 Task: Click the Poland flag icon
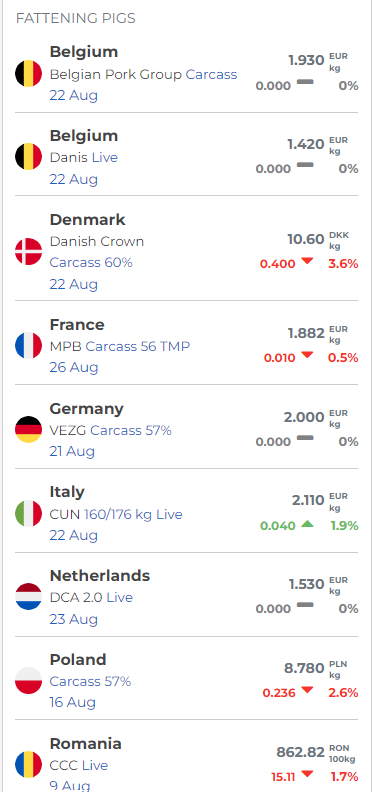coord(28,680)
